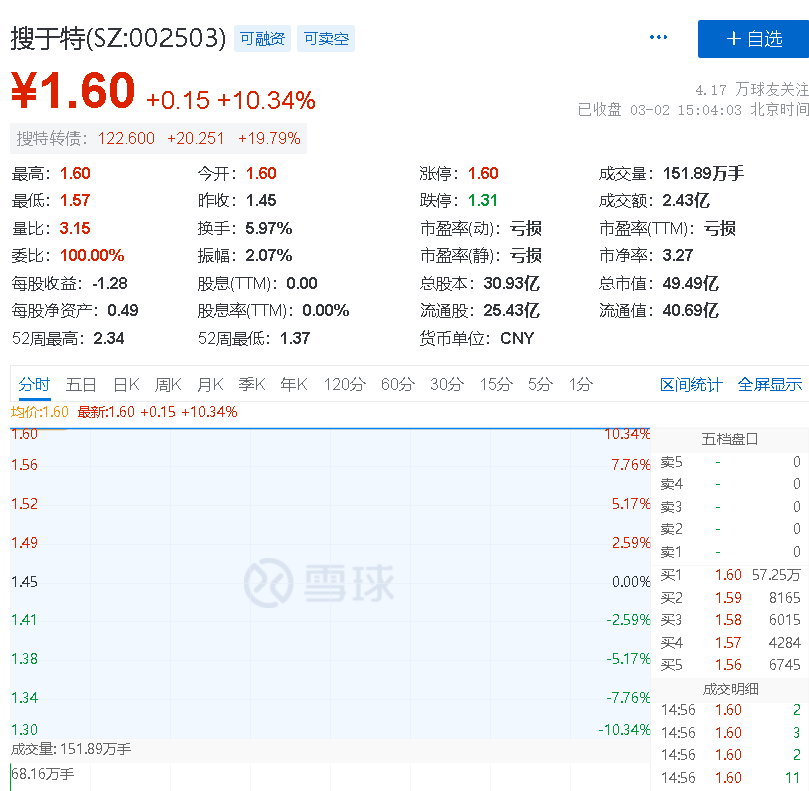Switch to the 季K chart tab
Image resolution: width=809 pixels, height=791 pixels.
[x=252, y=384]
